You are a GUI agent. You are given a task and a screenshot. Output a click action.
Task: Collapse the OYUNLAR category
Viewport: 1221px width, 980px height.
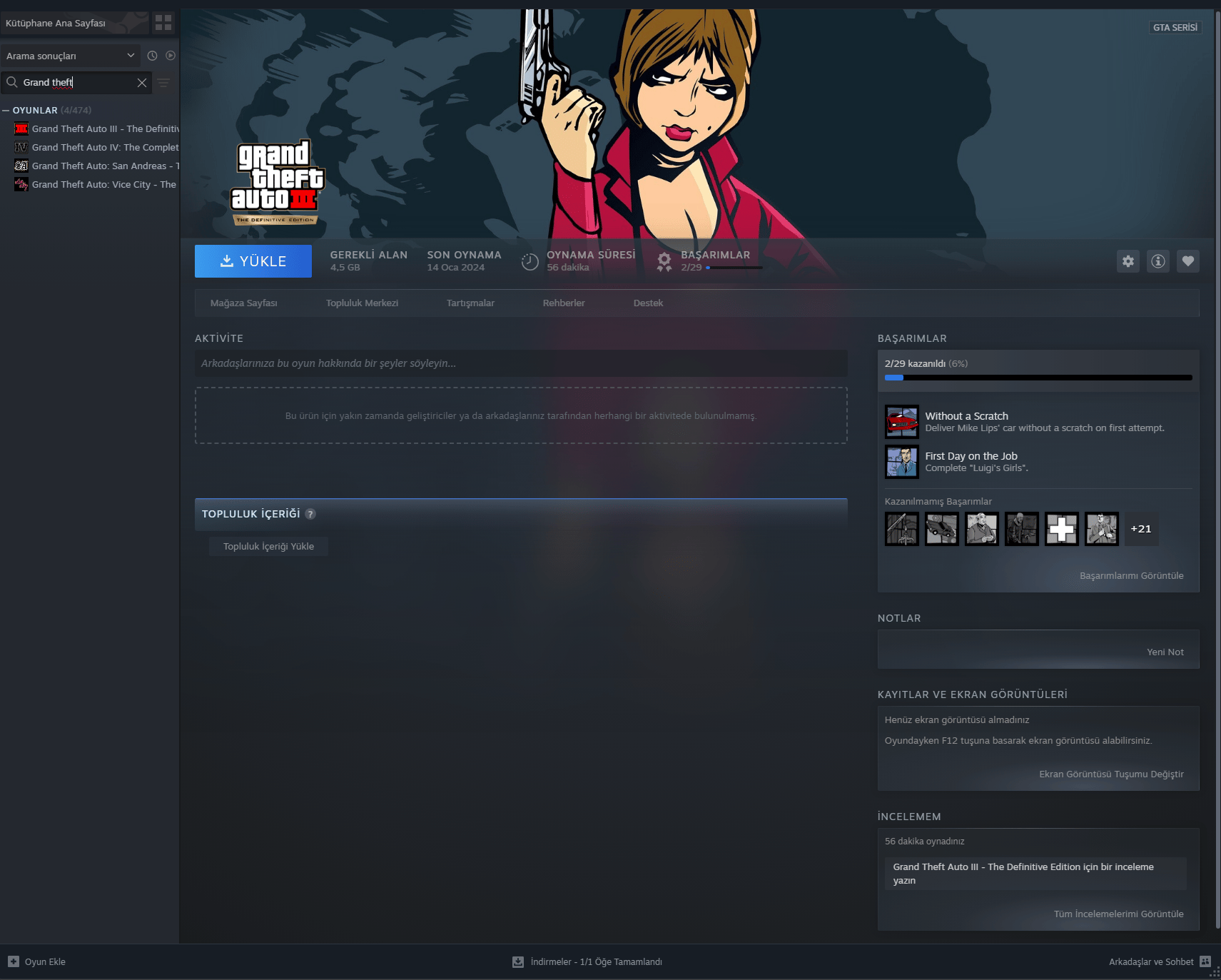(6, 111)
